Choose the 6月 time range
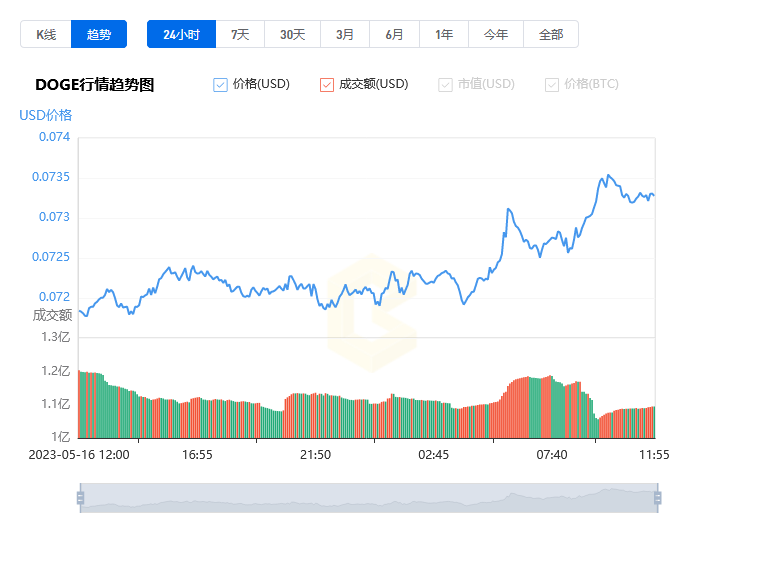The height and width of the screenshot is (563, 780). [x=394, y=34]
